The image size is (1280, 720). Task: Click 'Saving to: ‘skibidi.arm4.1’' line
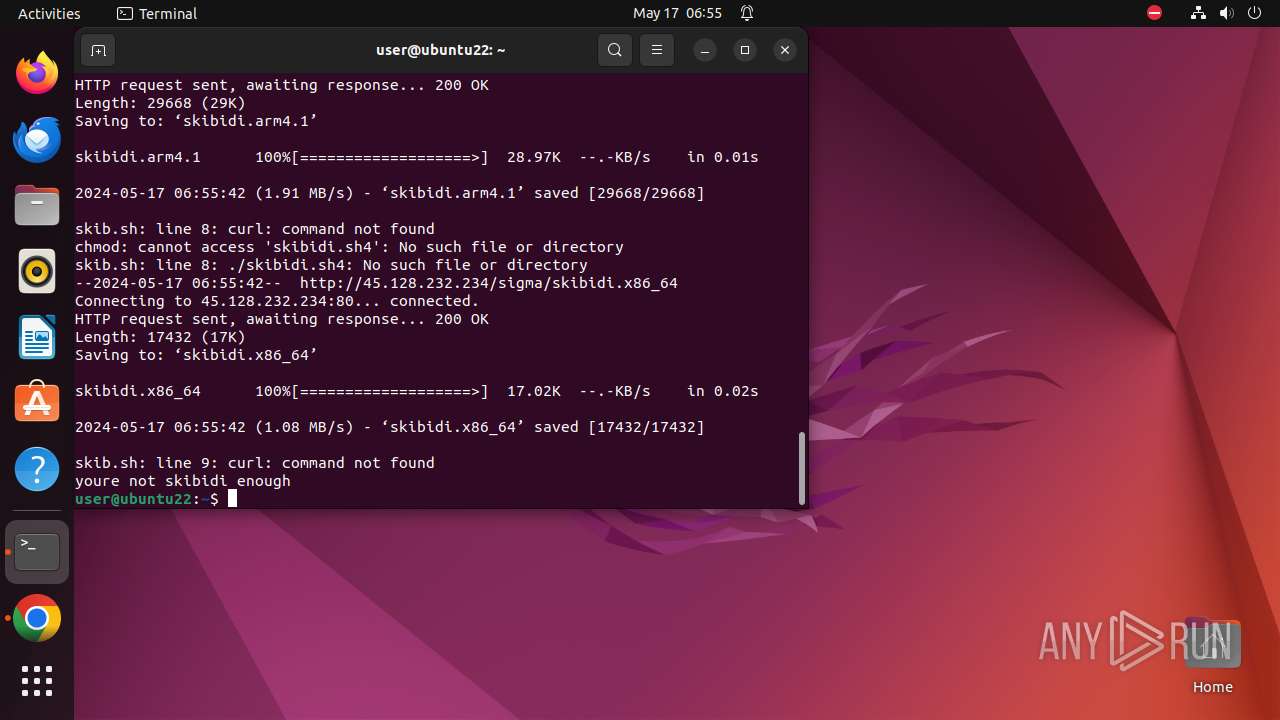(x=196, y=121)
